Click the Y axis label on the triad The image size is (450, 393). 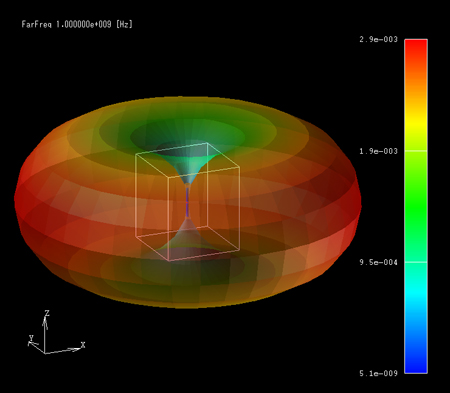(x=31, y=338)
